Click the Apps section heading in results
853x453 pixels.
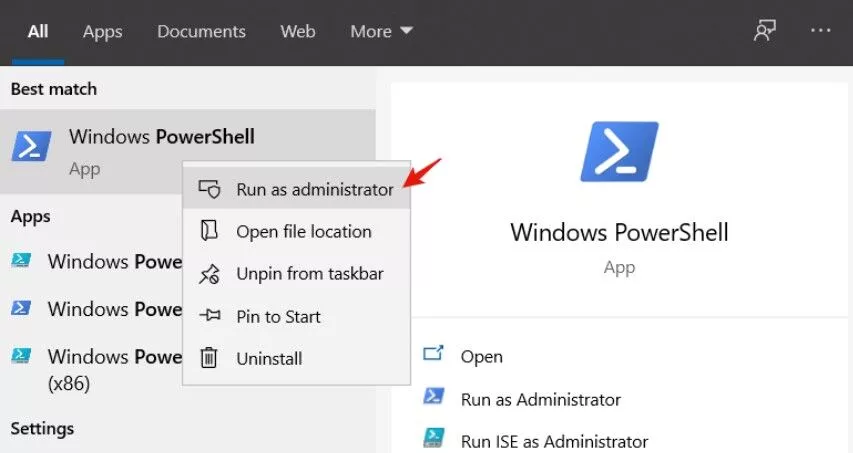coord(30,216)
